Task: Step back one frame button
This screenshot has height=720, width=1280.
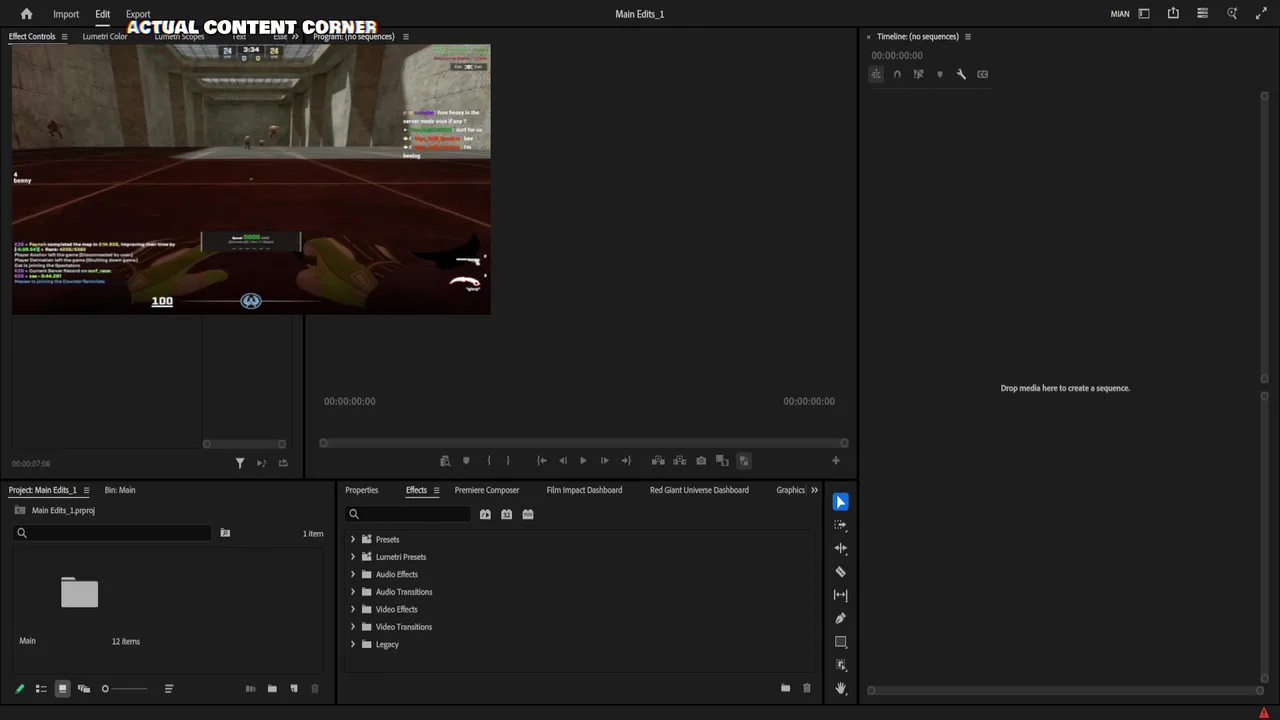Action: [562, 461]
